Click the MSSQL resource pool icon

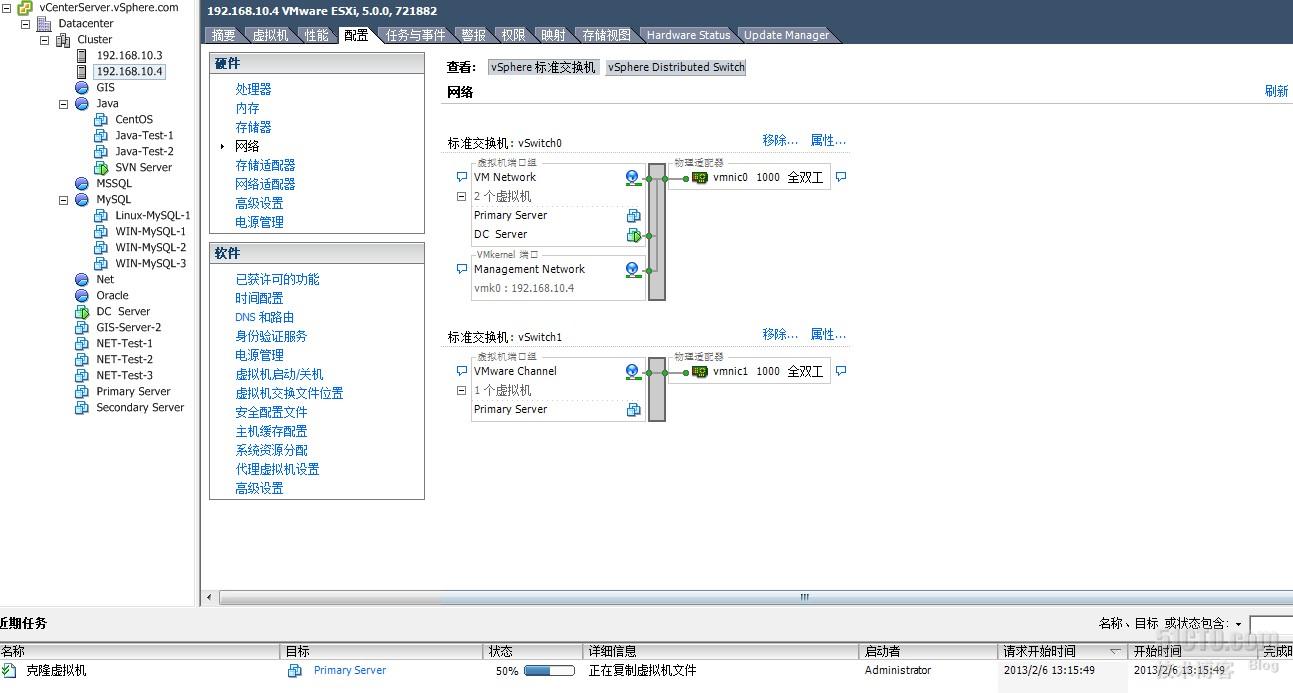tap(82, 183)
